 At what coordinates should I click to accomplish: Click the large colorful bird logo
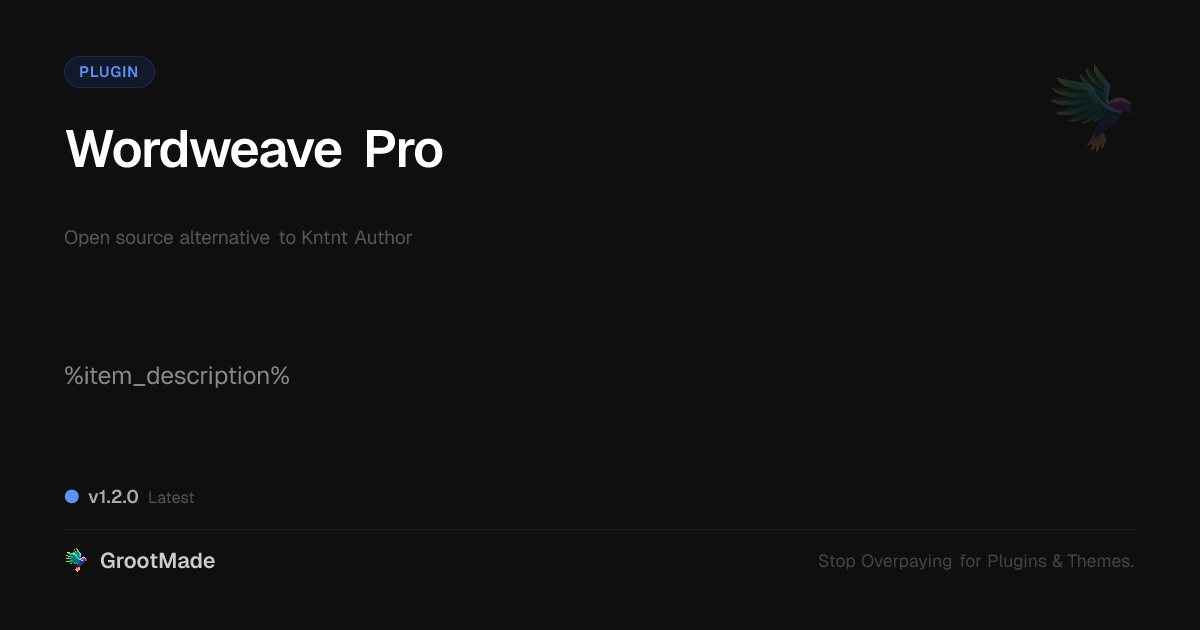click(1092, 108)
